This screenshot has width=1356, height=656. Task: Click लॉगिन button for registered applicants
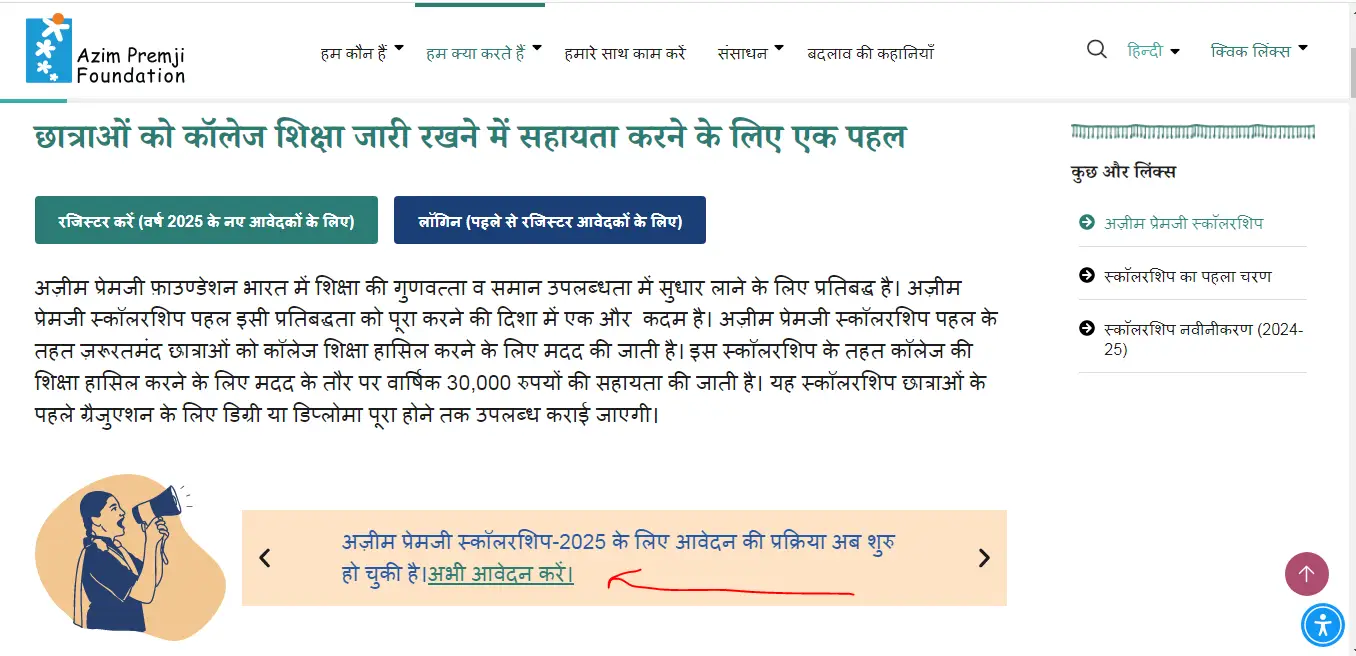(550, 220)
